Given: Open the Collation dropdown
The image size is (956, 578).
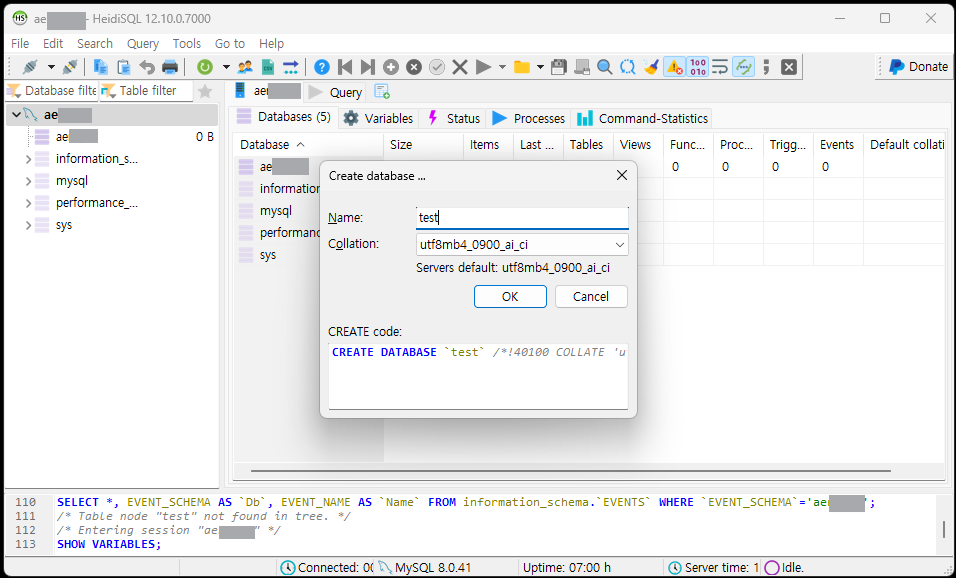Looking at the screenshot, I should point(619,245).
